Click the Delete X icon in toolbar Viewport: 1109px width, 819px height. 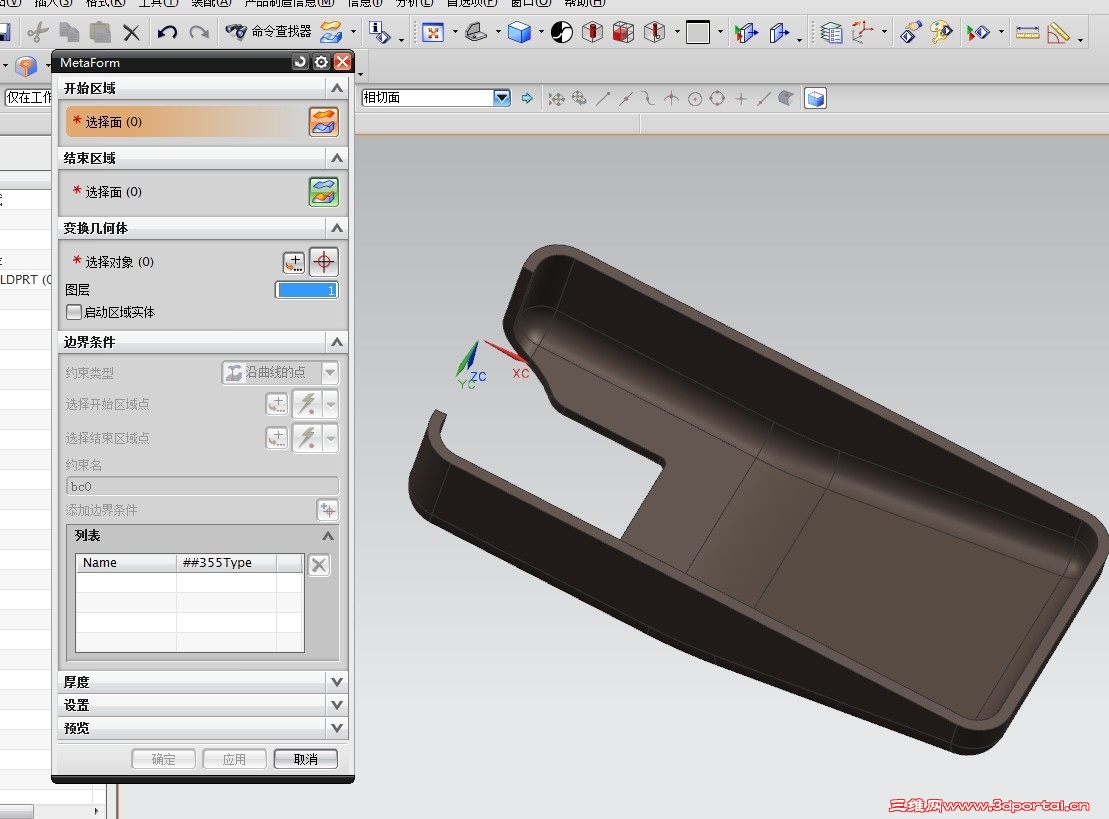click(x=131, y=32)
